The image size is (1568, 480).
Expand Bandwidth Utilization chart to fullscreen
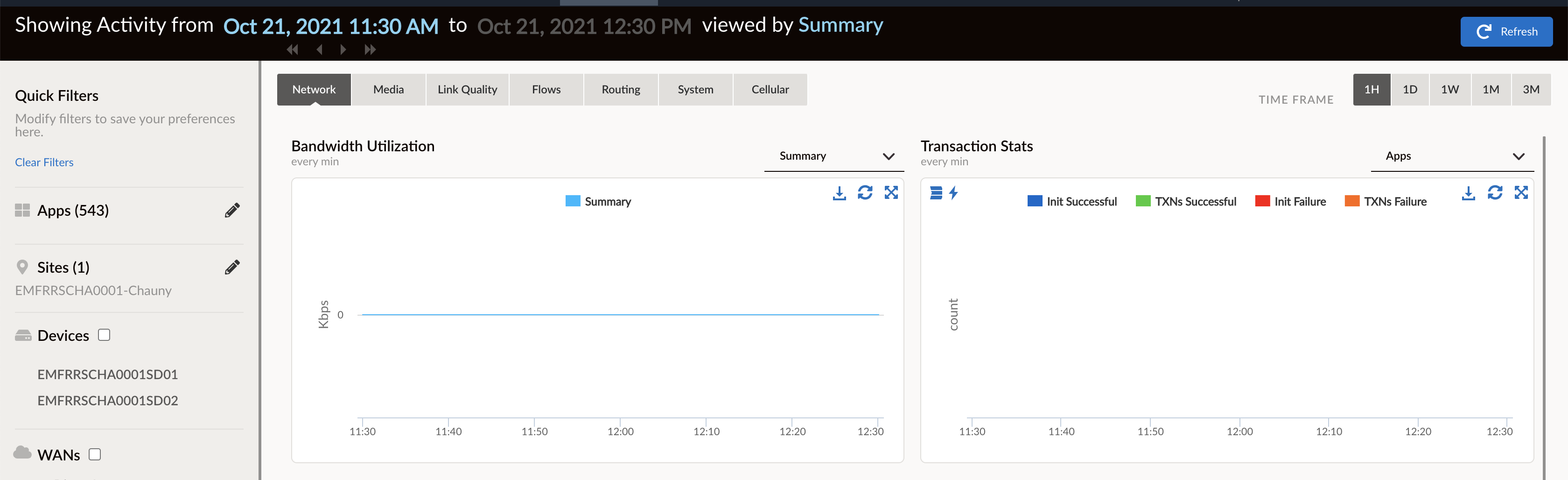[x=891, y=193]
